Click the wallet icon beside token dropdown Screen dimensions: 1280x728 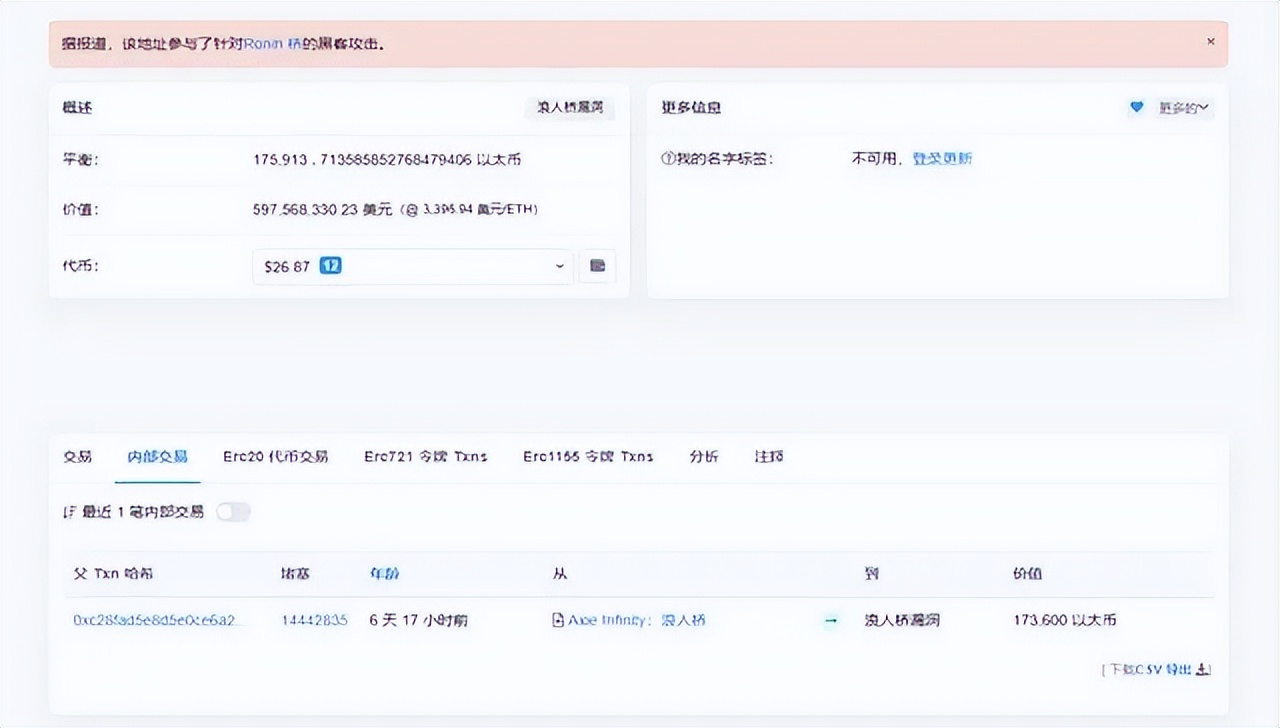coord(597,266)
